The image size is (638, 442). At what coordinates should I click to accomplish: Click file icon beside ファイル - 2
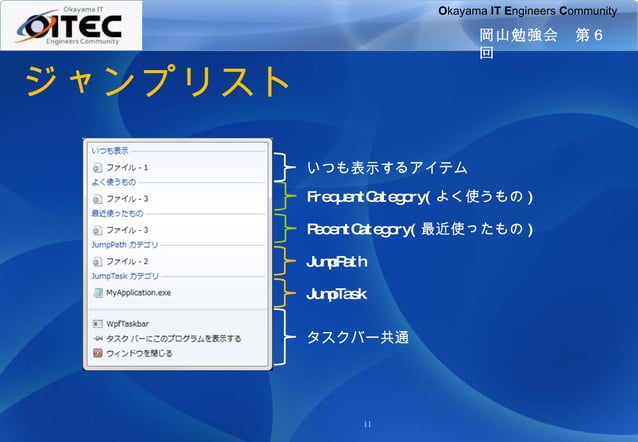[x=97, y=262]
